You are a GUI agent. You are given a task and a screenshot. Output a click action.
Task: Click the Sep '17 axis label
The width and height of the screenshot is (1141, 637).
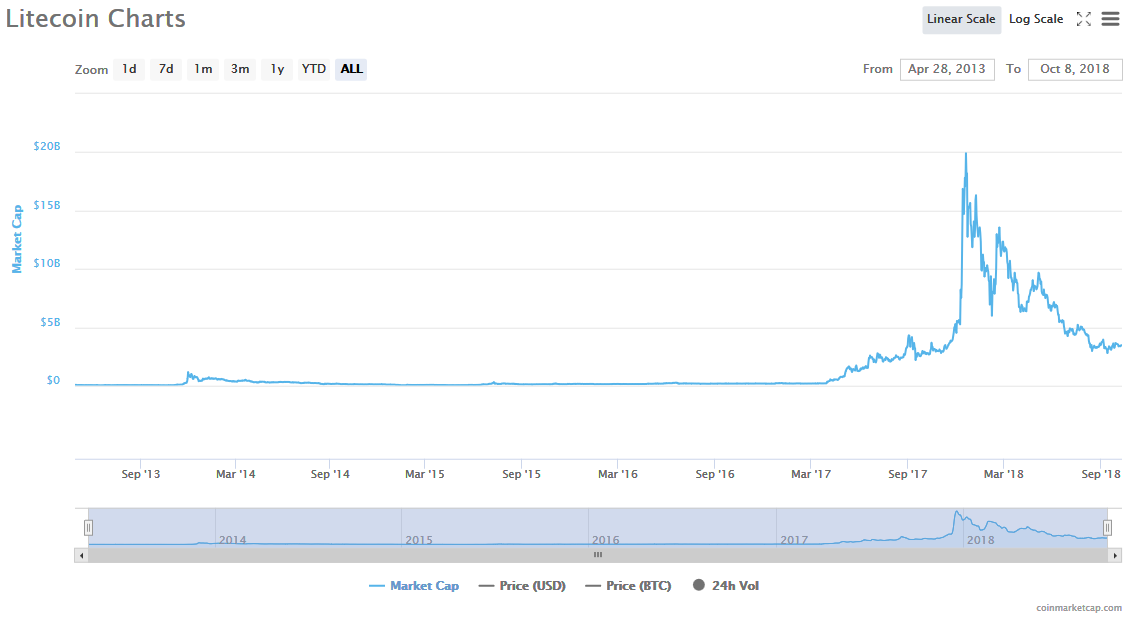907,474
